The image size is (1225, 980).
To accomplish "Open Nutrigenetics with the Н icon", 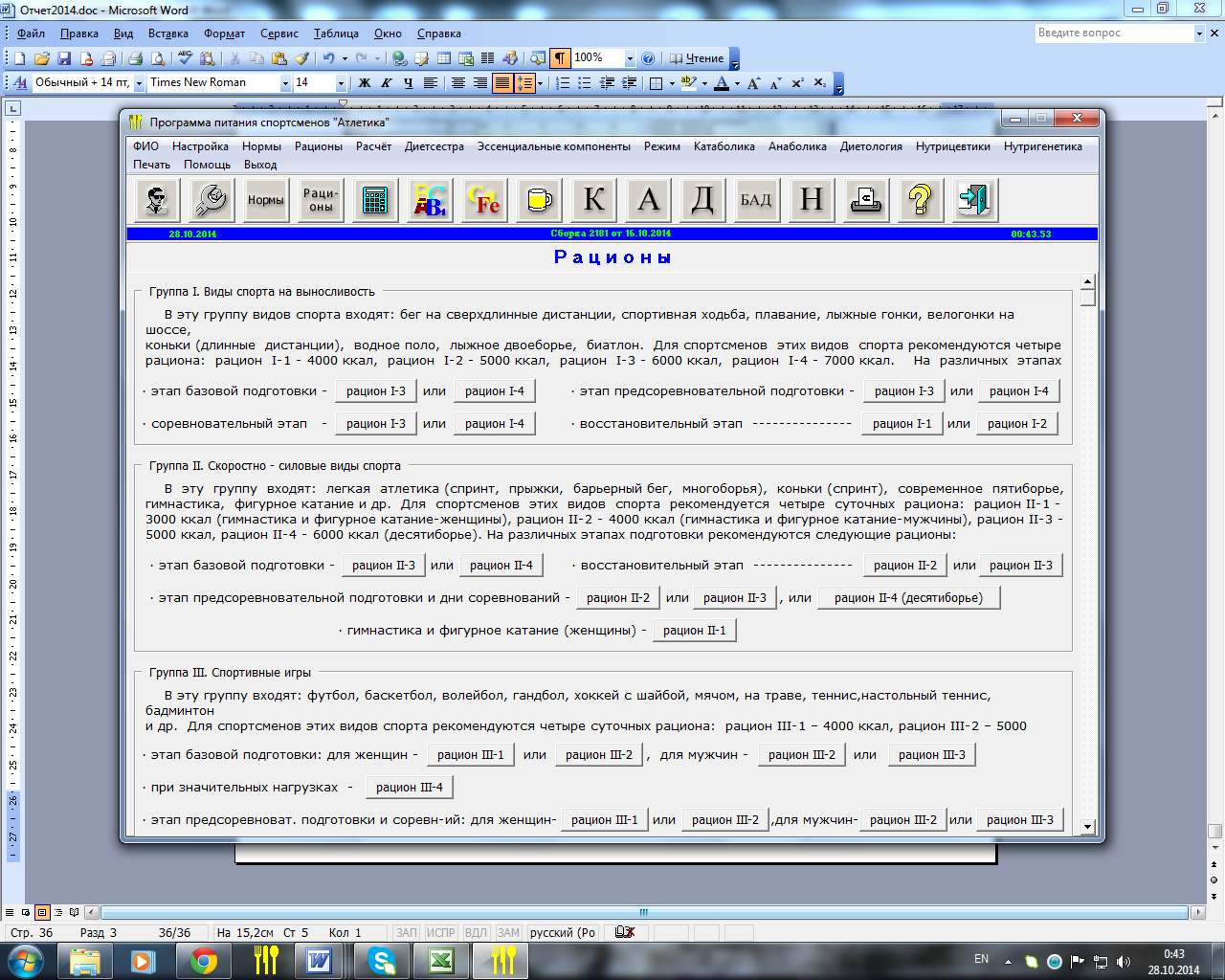I will pos(811,200).
